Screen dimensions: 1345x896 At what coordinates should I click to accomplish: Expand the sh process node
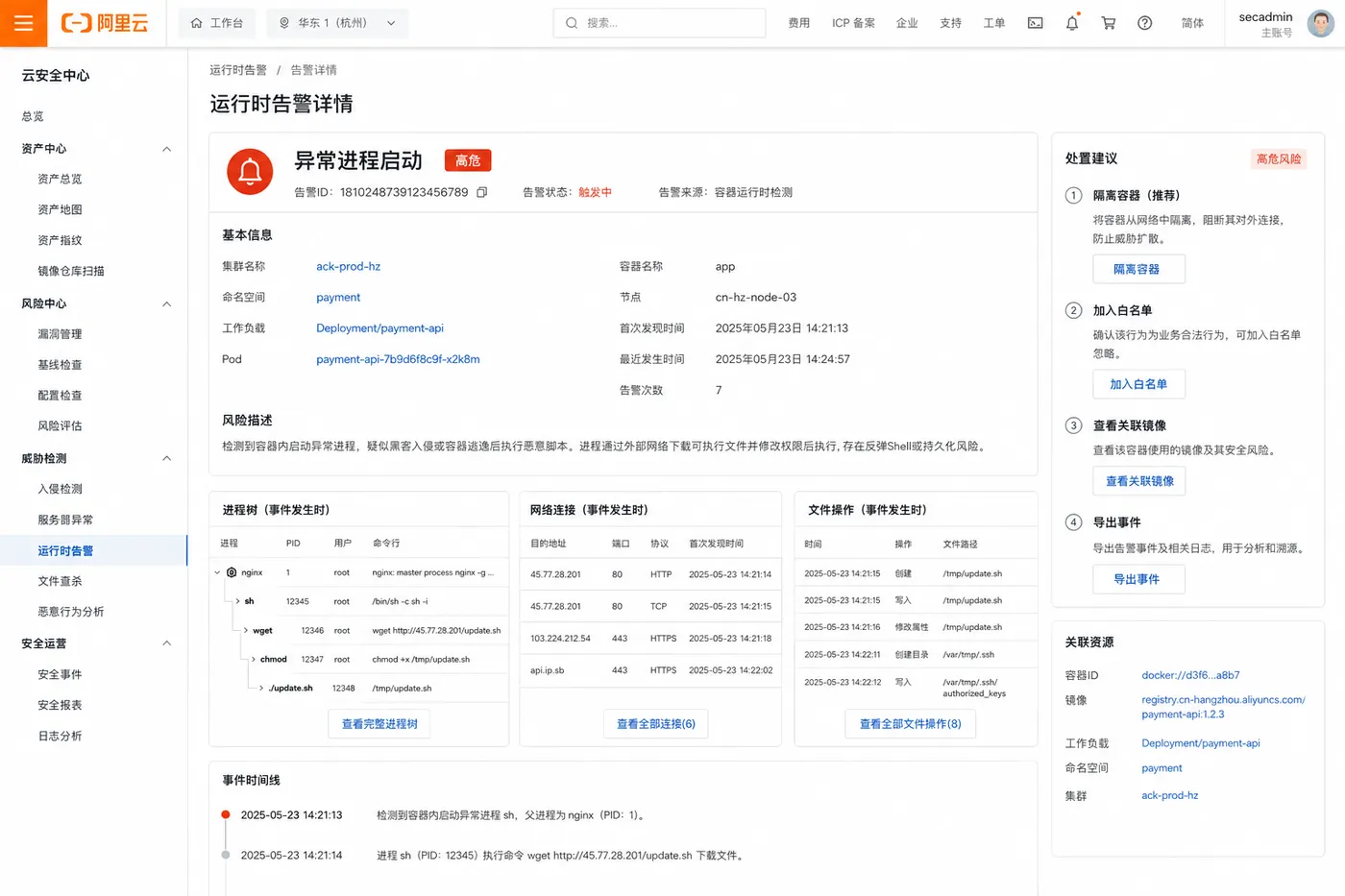coord(237,601)
